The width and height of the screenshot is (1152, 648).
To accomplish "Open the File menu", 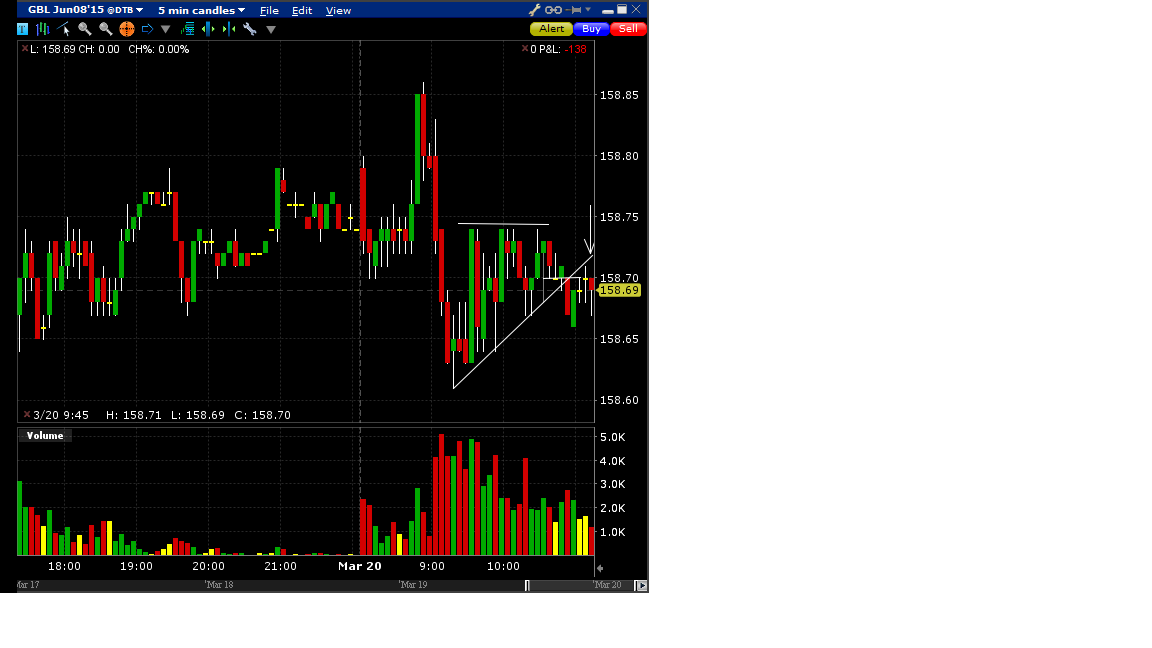I will [x=269, y=10].
